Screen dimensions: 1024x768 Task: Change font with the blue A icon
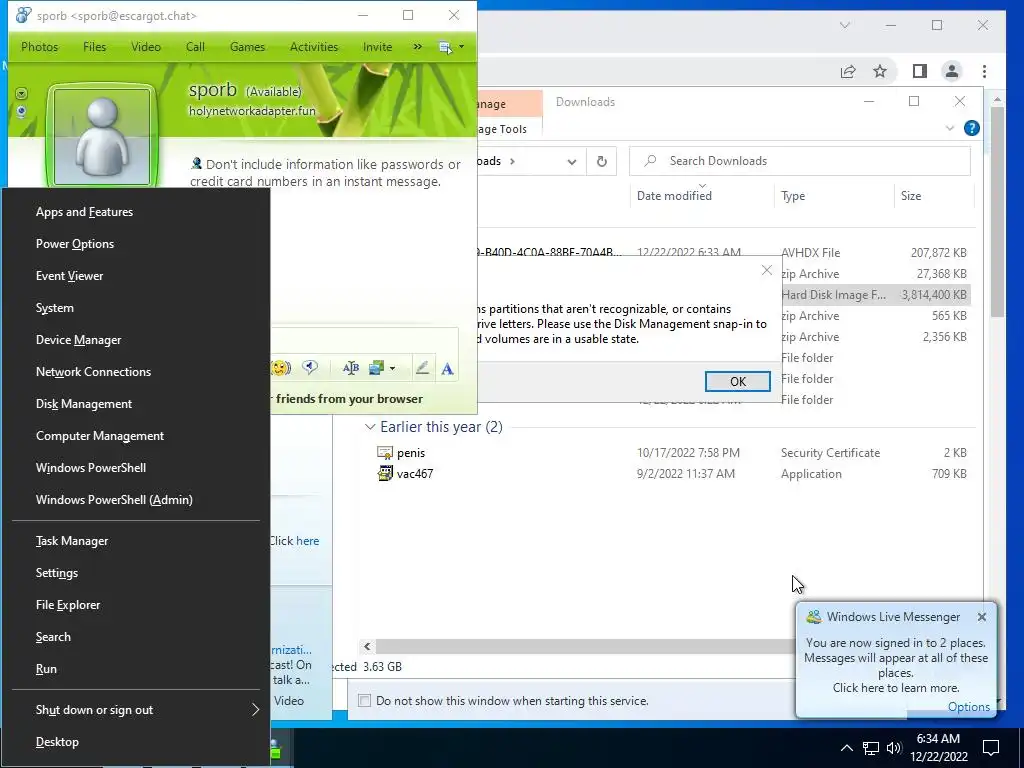[447, 369]
